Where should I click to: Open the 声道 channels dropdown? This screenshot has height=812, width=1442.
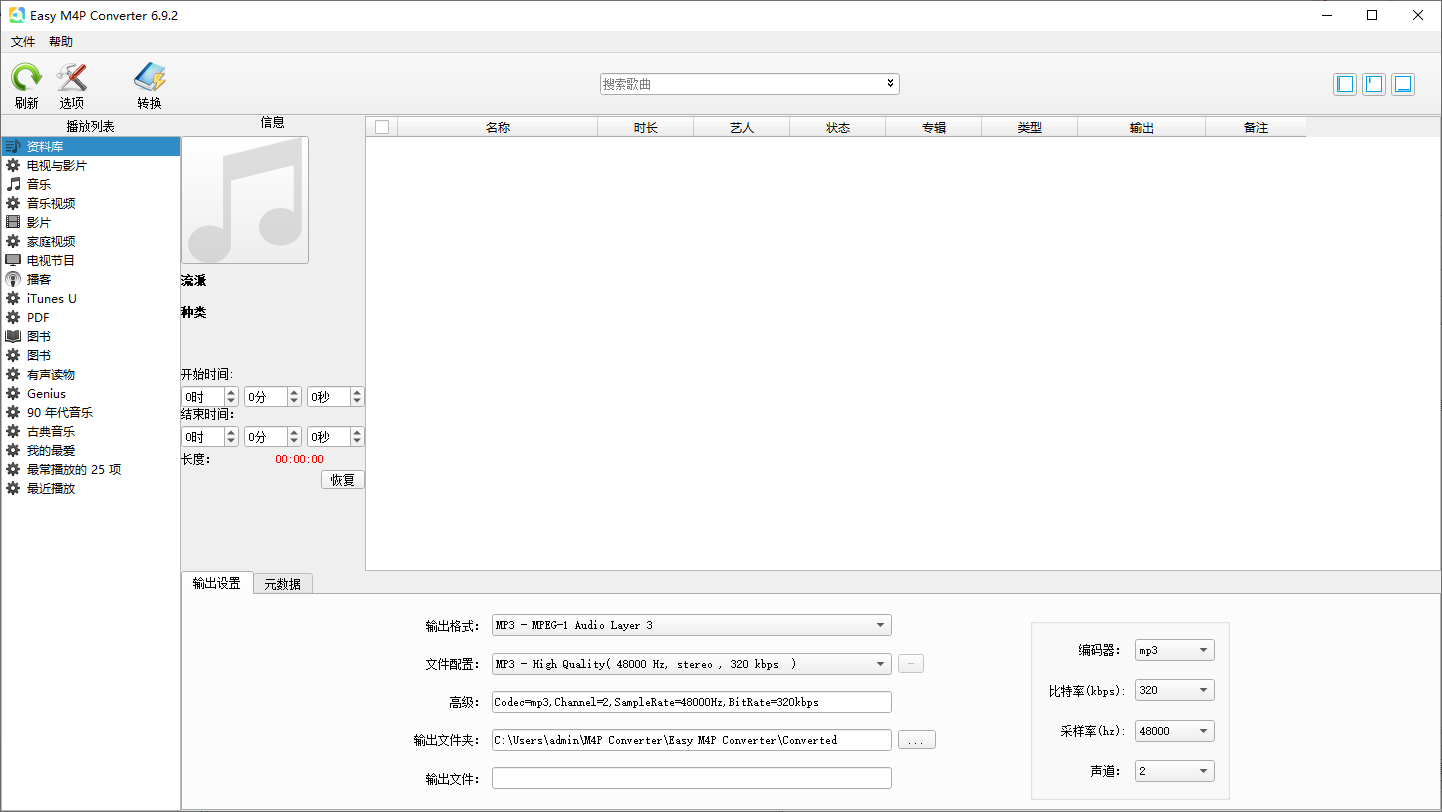click(x=1175, y=771)
